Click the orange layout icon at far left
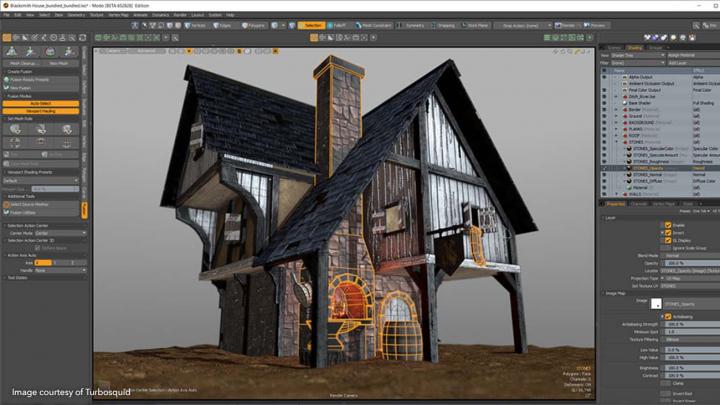720x405 pixels. point(7,38)
